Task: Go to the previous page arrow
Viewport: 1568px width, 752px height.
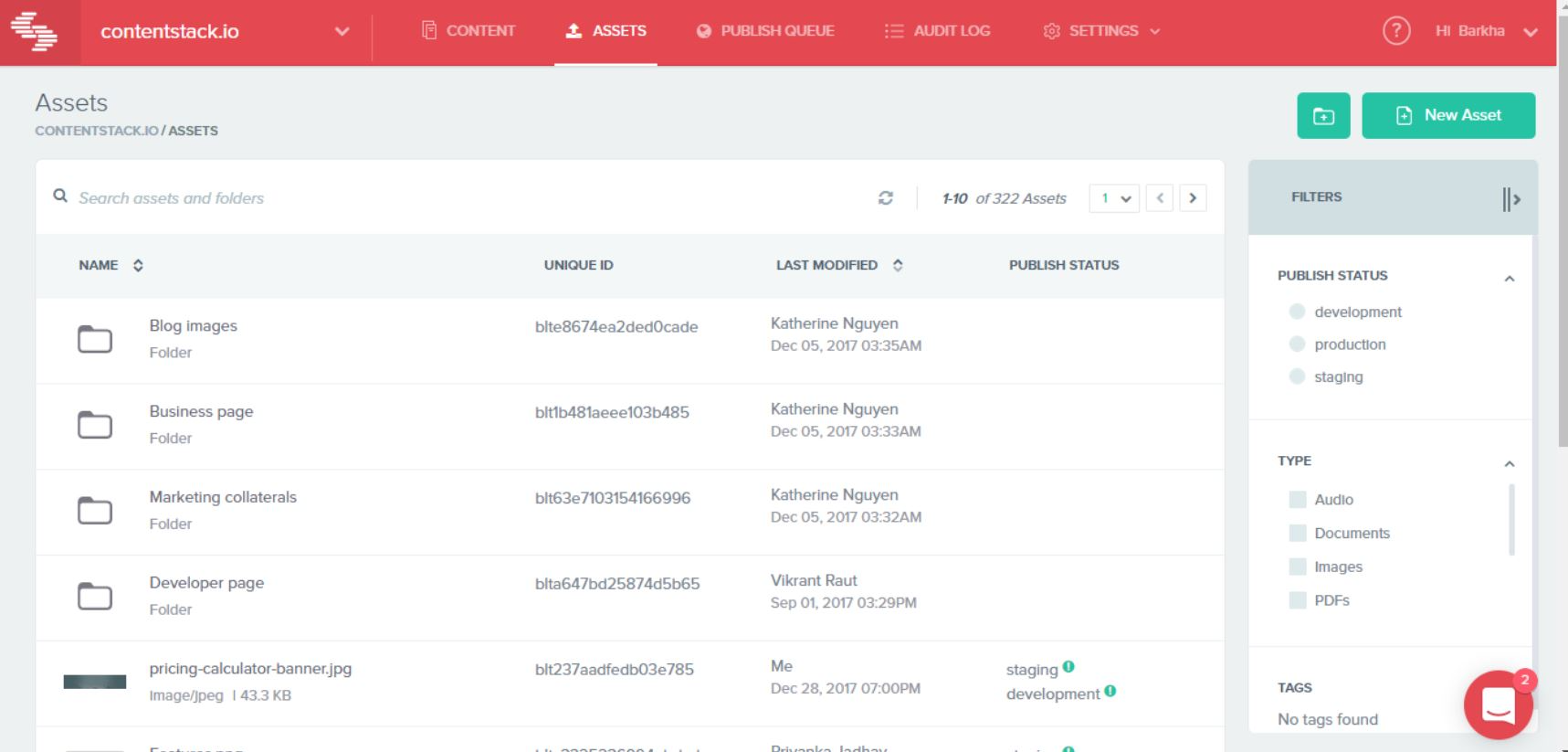Action: tap(1159, 198)
